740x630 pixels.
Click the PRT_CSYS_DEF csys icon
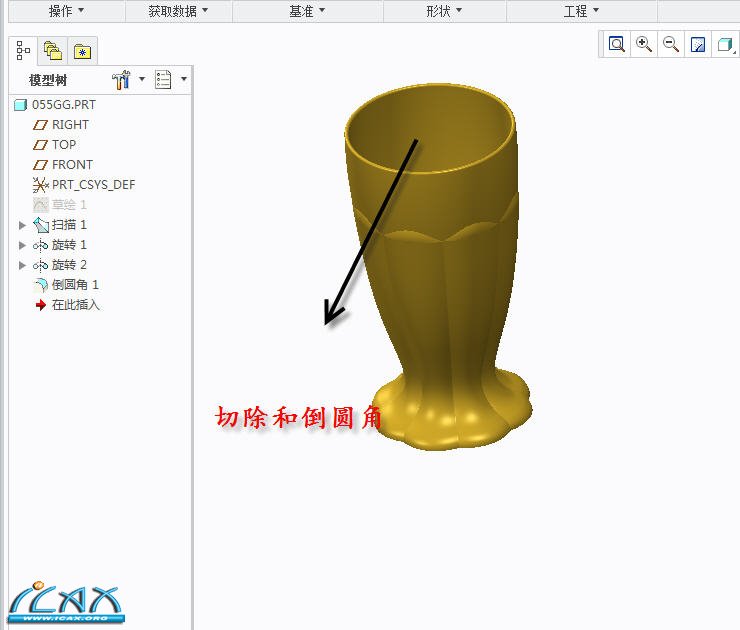click(x=41, y=185)
